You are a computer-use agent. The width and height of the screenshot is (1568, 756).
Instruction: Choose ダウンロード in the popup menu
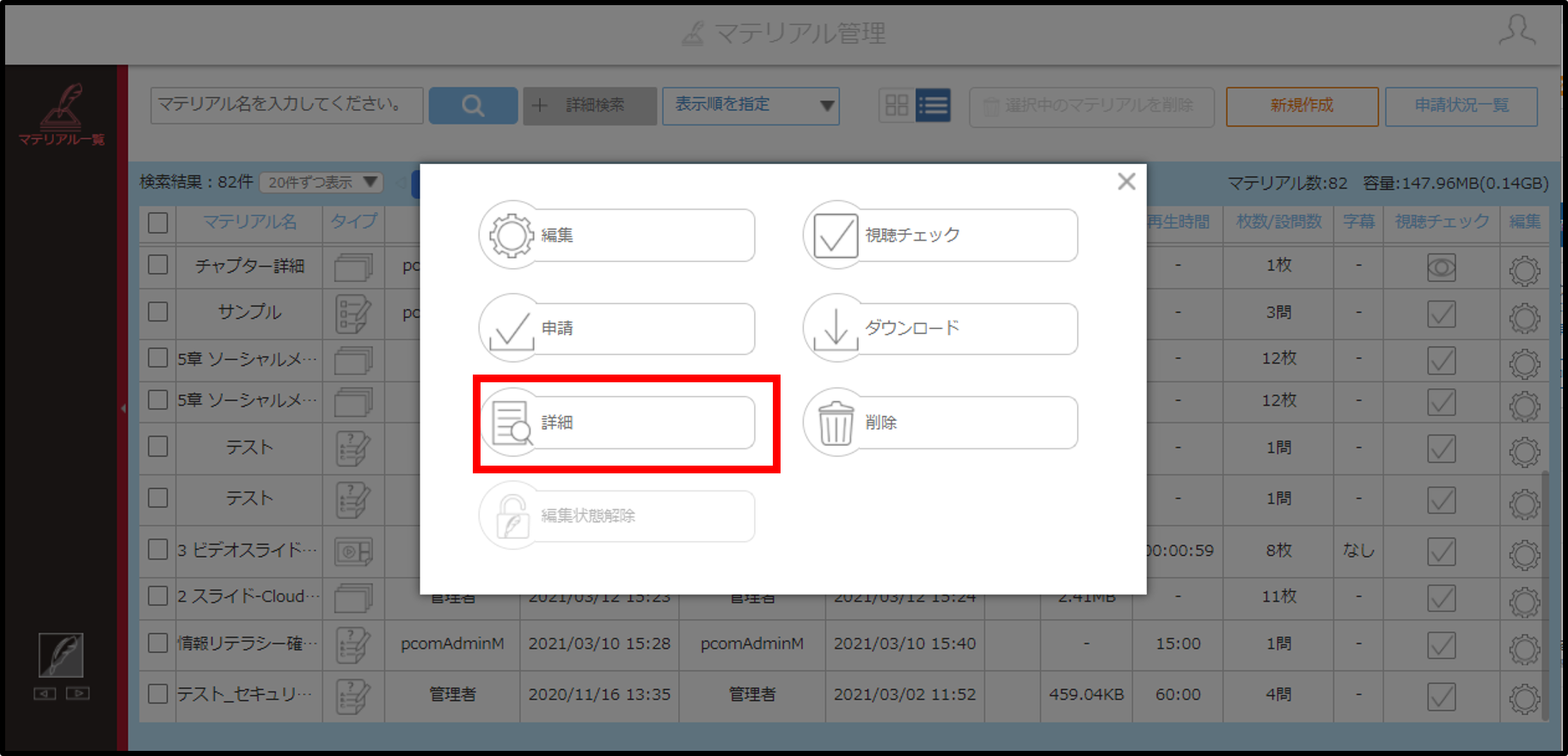[940, 328]
